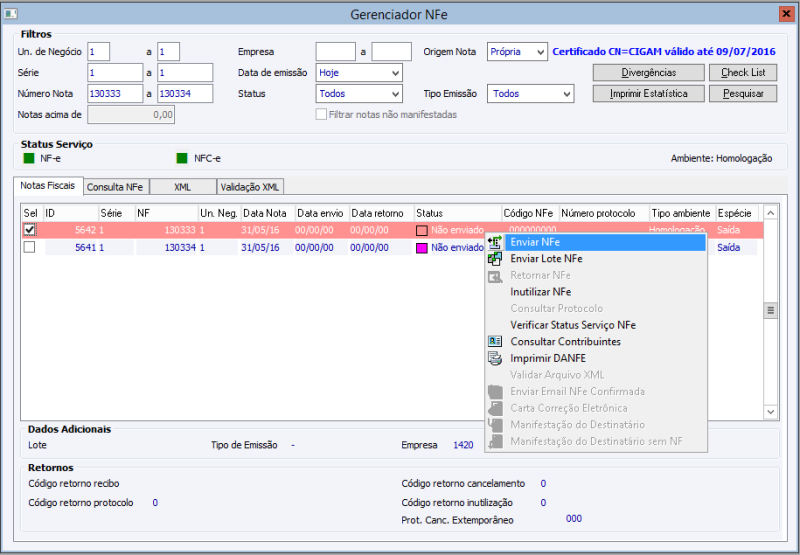Click the Carta Correção Eletrônica icon

tap(495, 408)
